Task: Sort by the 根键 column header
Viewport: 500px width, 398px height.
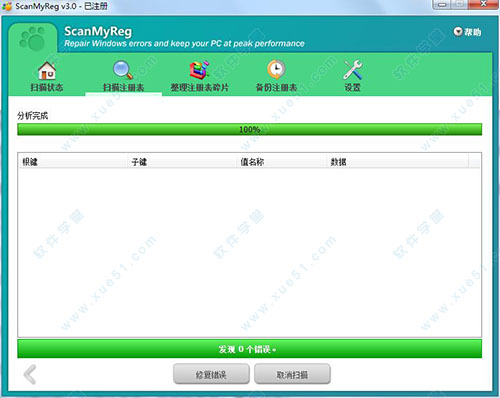Action: tap(73, 162)
